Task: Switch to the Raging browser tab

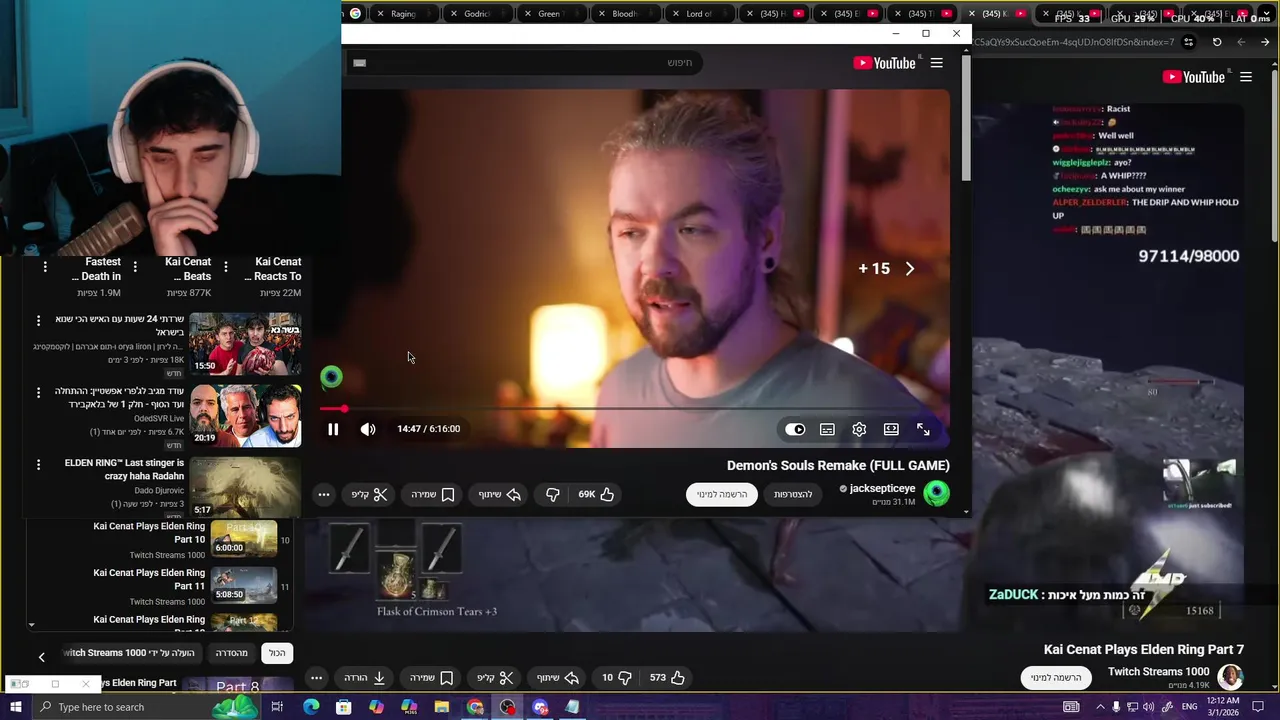Action: pyautogui.click(x=403, y=14)
